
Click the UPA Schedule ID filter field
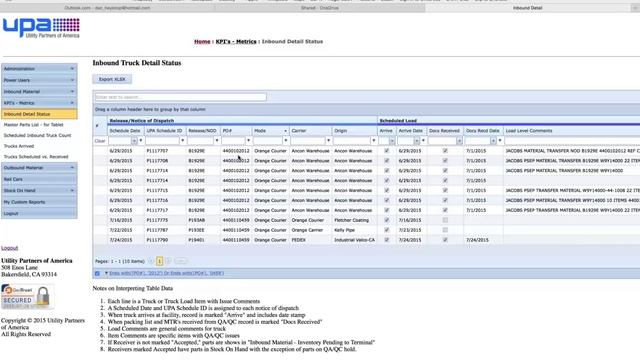tap(162, 141)
